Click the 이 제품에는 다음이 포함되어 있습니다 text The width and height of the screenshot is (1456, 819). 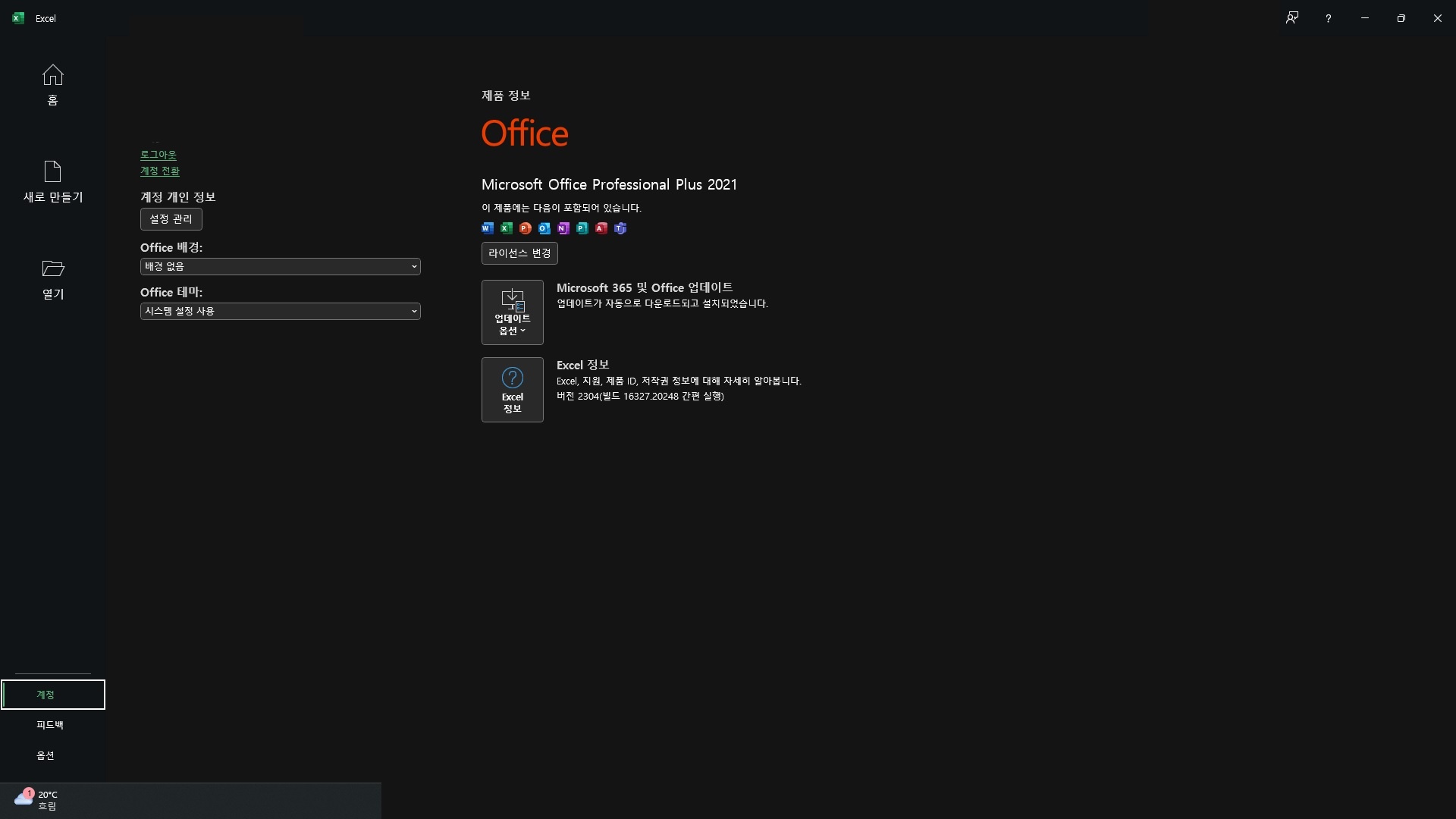coord(561,208)
